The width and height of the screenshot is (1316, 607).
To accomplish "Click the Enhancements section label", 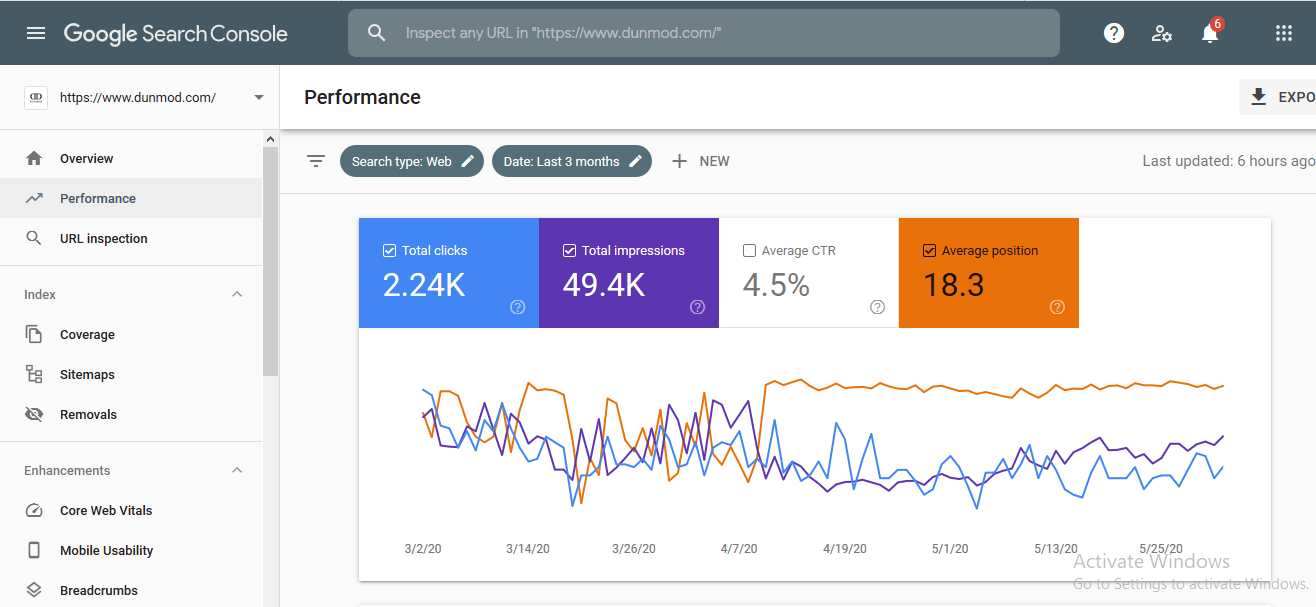I will (x=67, y=470).
